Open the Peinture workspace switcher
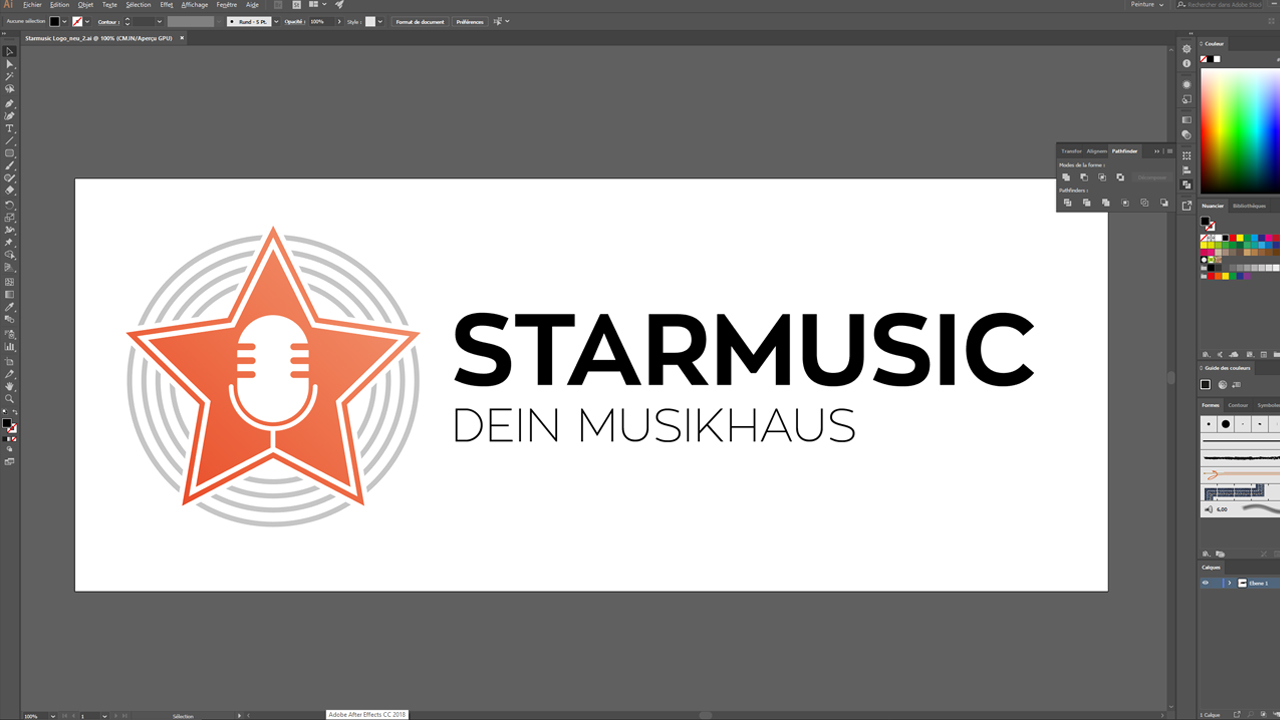Viewport: 1280px width, 720px height. (1147, 5)
